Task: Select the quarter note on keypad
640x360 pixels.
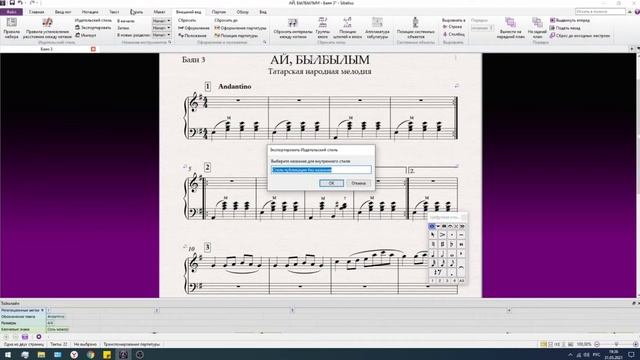Action: tap(433, 254)
